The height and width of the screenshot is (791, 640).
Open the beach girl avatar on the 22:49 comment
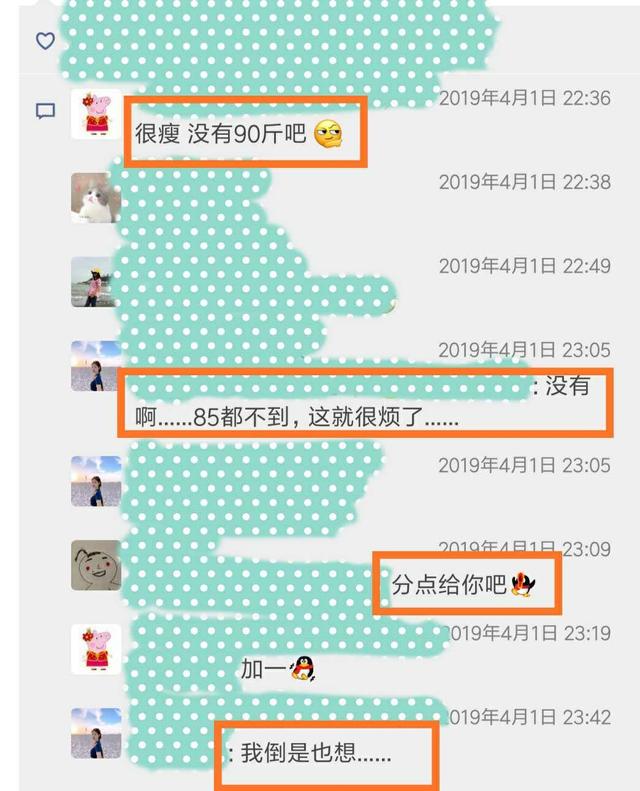tap(96, 281)
